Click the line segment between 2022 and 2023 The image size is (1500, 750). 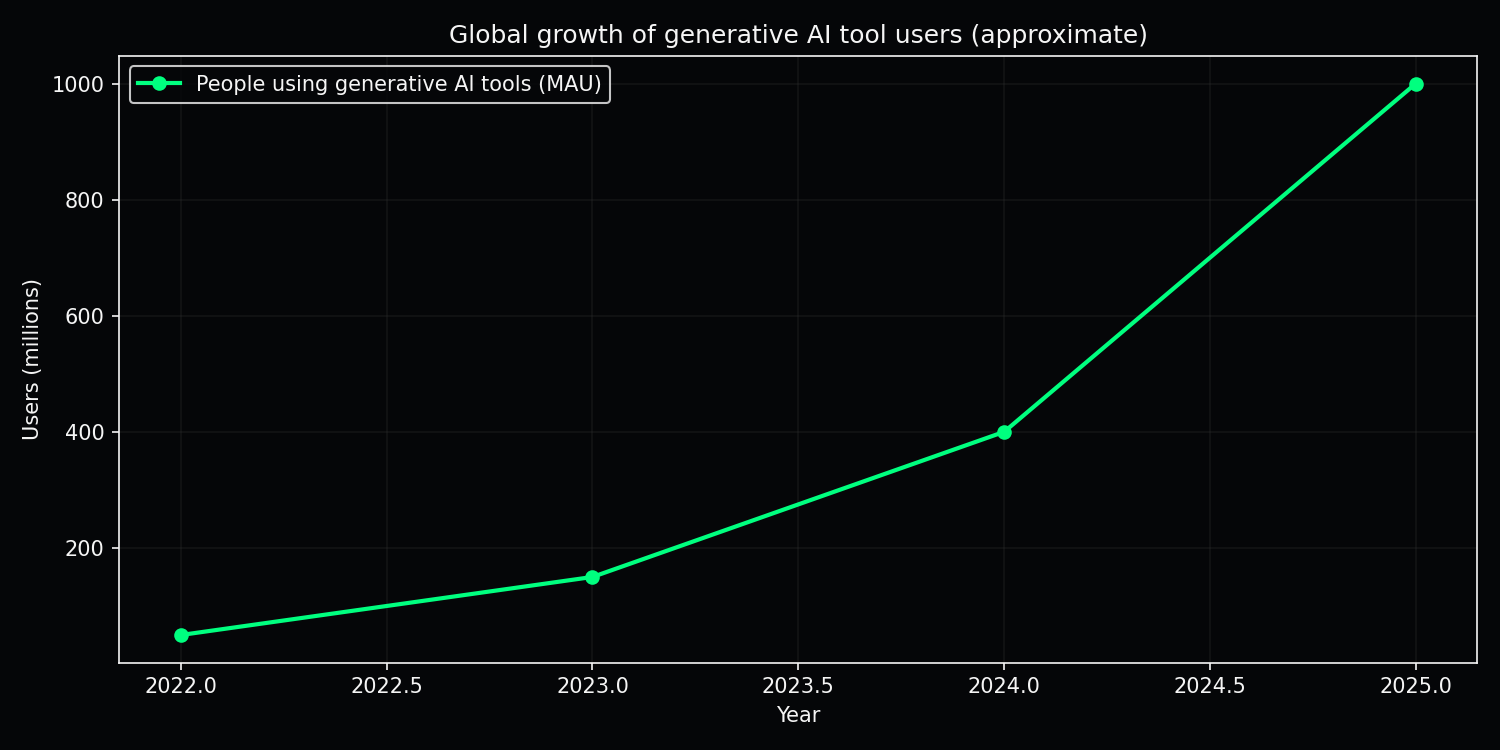pos(386,606)
